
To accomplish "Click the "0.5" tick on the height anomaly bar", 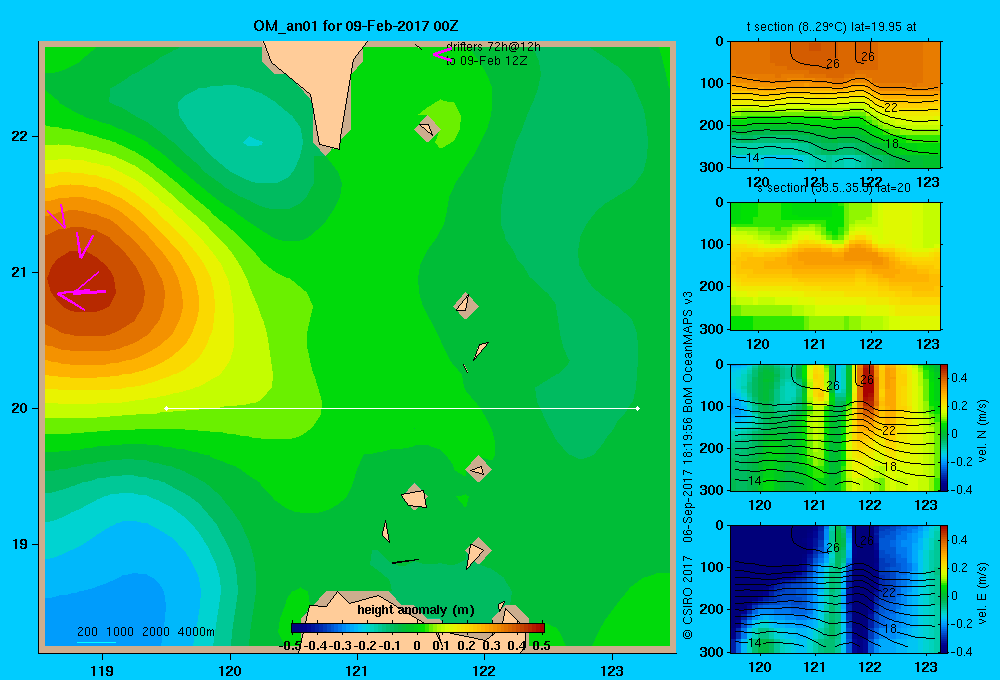I will tap(541, 646).
